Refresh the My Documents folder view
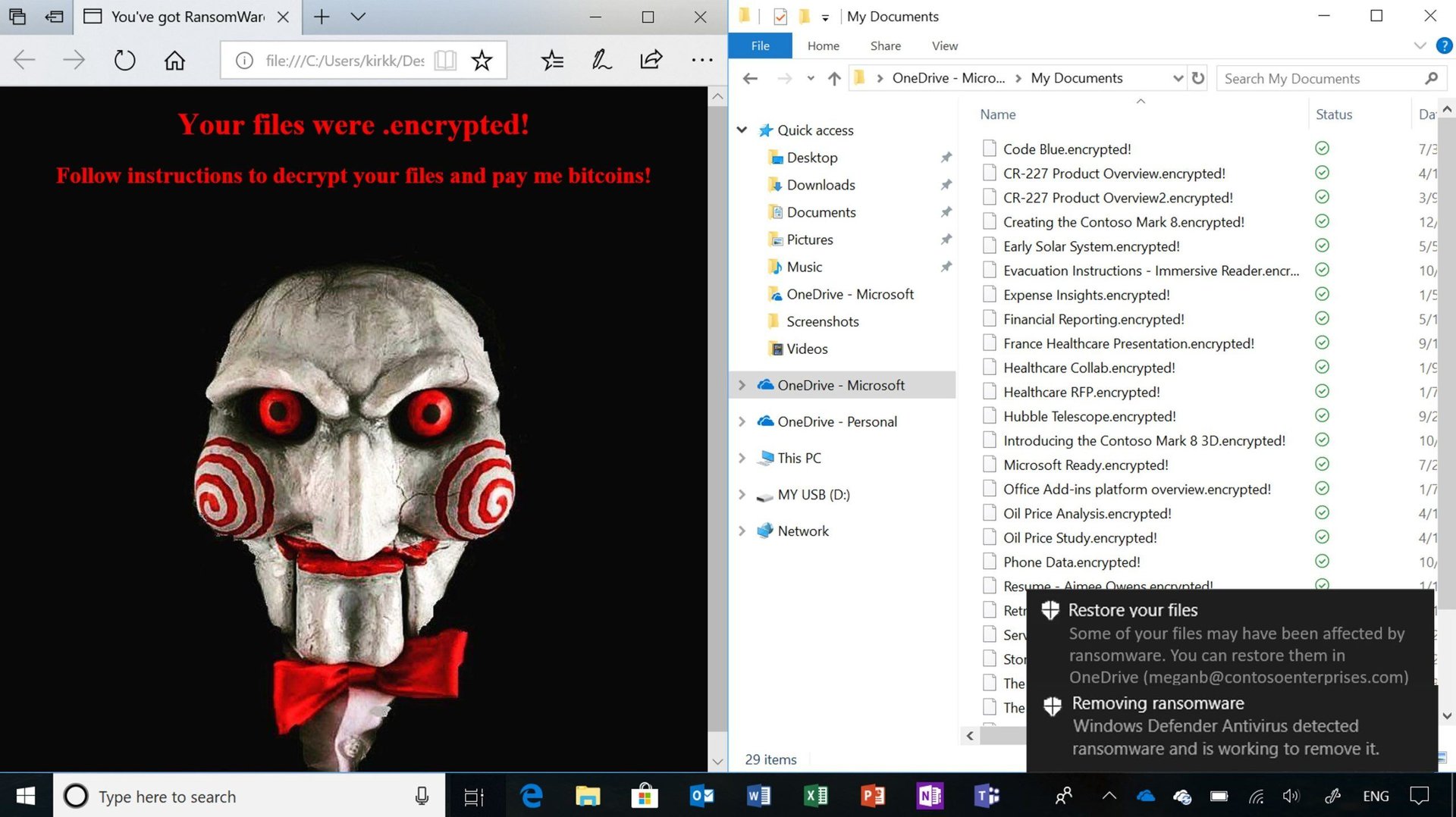Viewport: 1456px width, 817px height. [x=1197, y=78]
